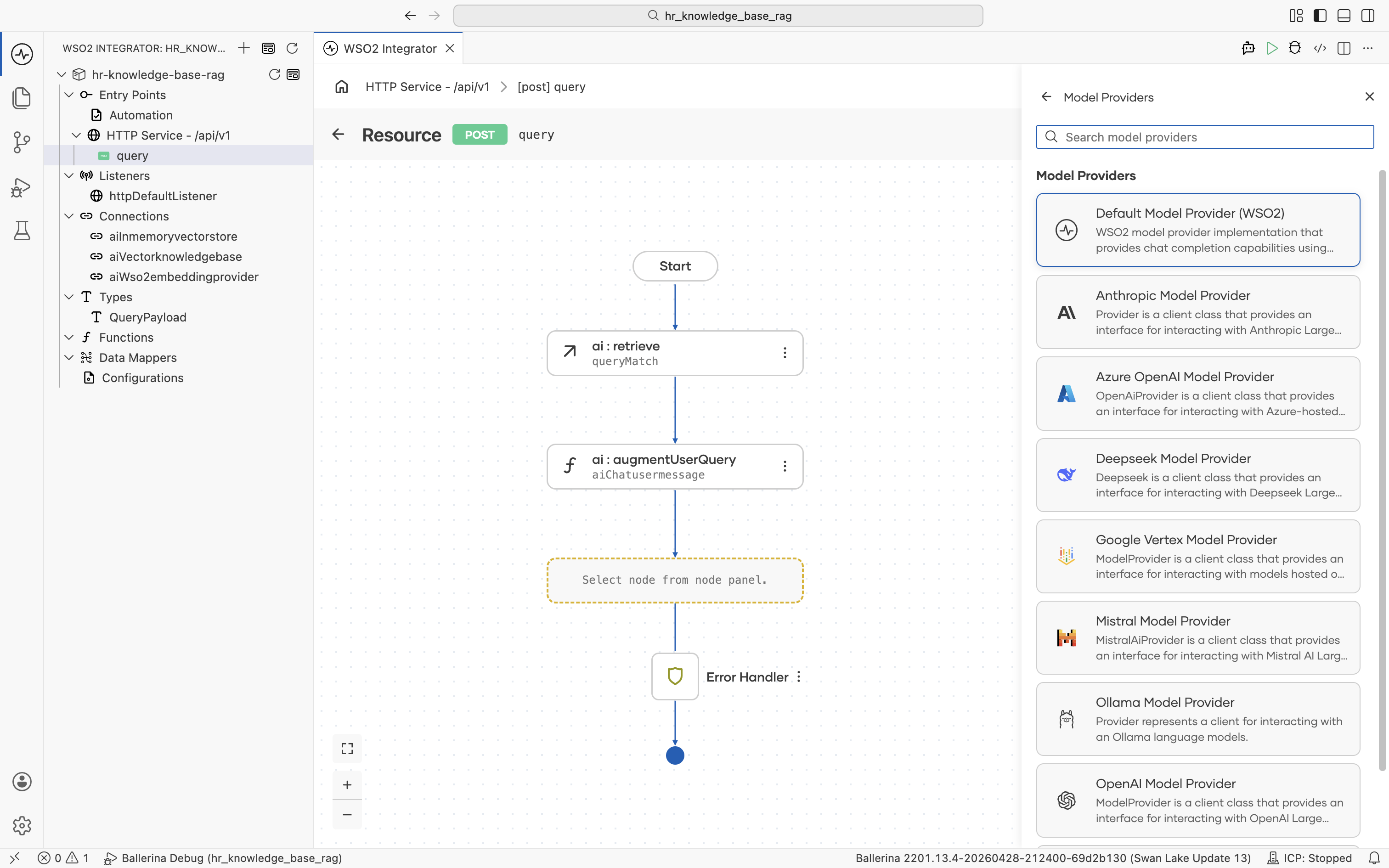Open the Accounts menu

[22, 781]
